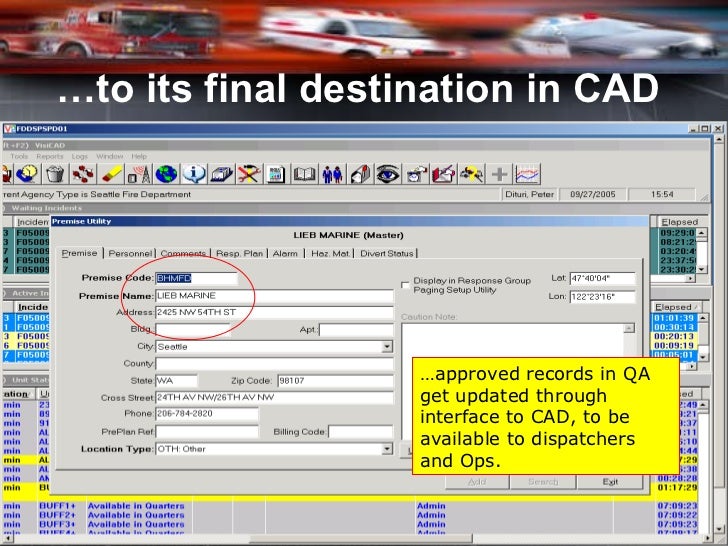Image resolution: width=728 pixels, height=546 pixels.
Task: Click the bottom horizontal scrollbar
Action: [360, 539]
